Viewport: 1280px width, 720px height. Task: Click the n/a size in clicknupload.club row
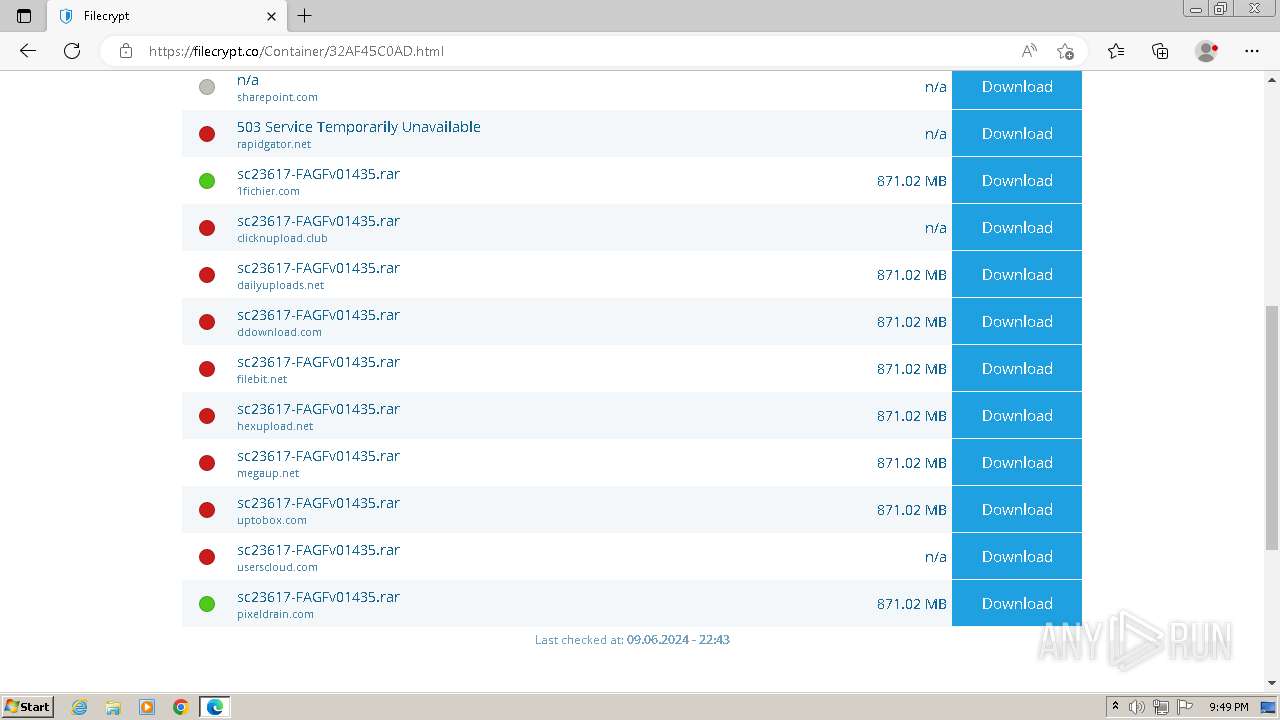pyautogui.click(x=935, y=228)
